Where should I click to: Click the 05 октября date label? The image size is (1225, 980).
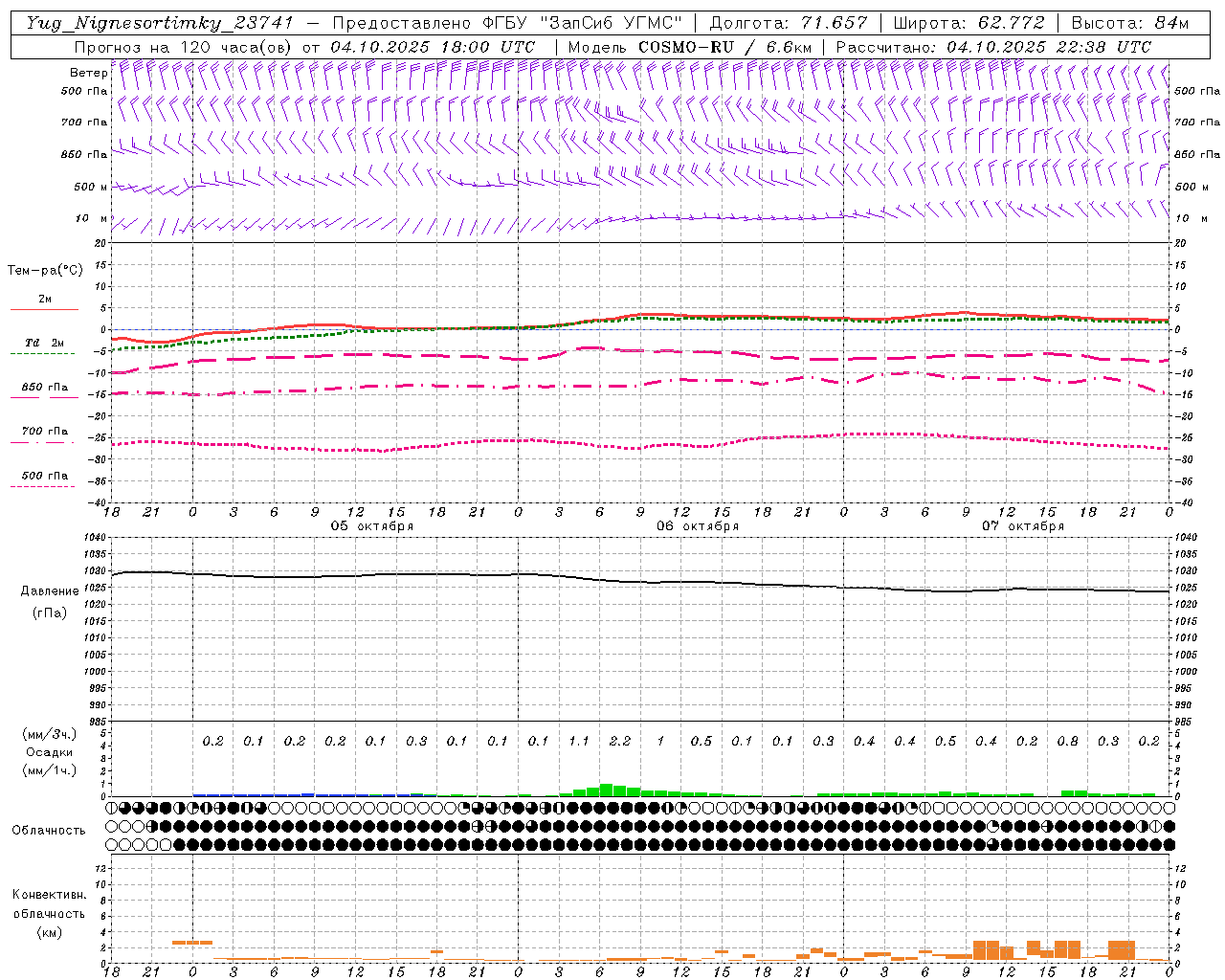372,526
